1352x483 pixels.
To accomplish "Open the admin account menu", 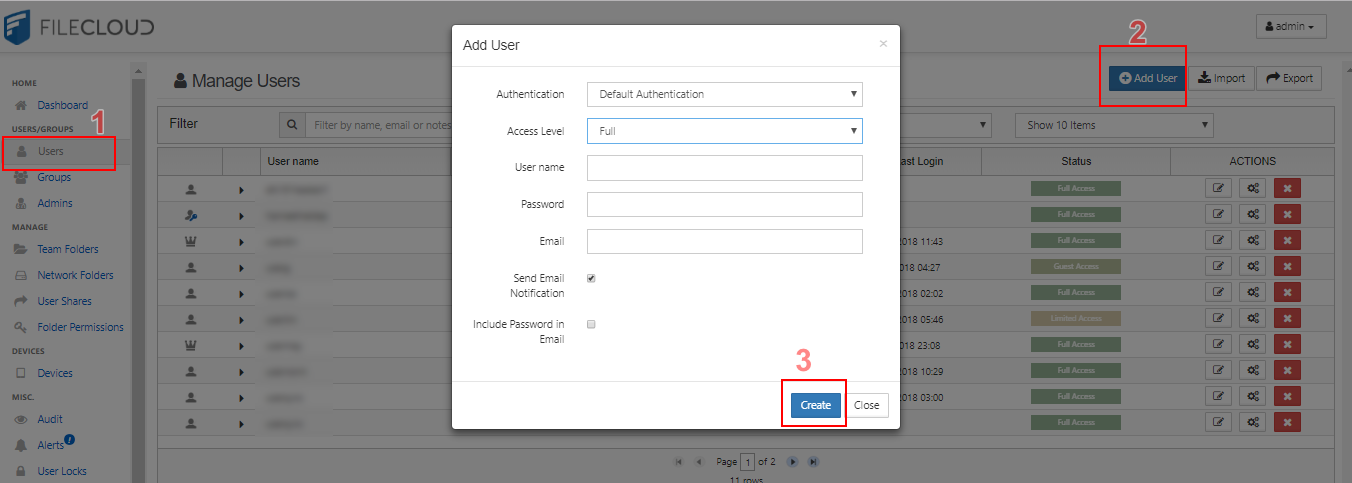I will pos(1291,27).
